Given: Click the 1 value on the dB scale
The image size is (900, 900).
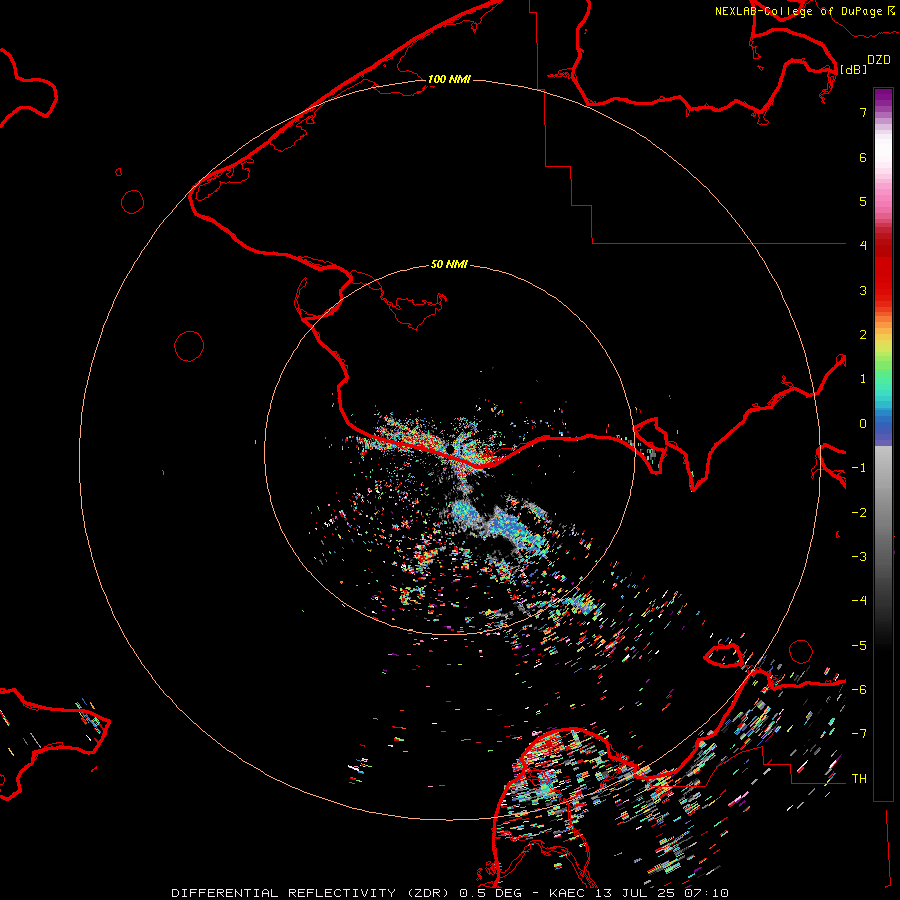Looking at the screenshot, I should pyautogui.click(x=863, y=379).
